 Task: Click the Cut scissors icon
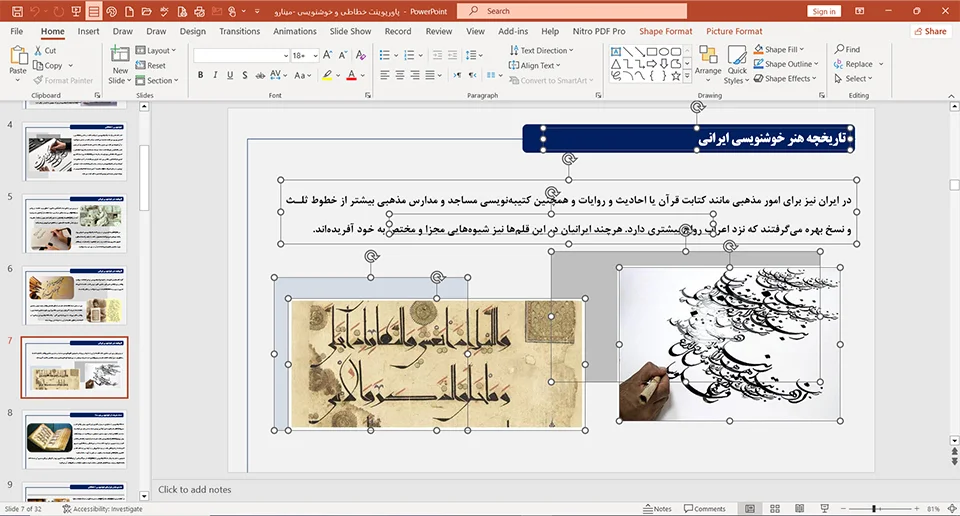coord(38,51)
